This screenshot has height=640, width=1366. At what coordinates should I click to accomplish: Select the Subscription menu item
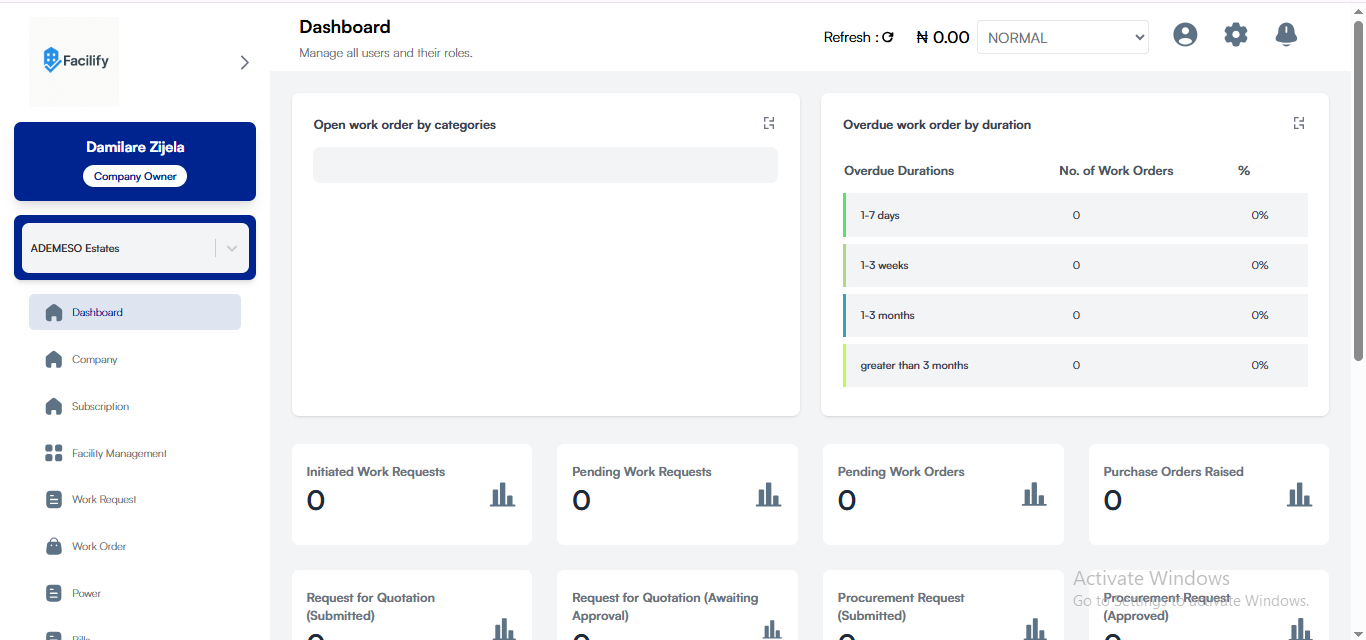click(98, 406)
